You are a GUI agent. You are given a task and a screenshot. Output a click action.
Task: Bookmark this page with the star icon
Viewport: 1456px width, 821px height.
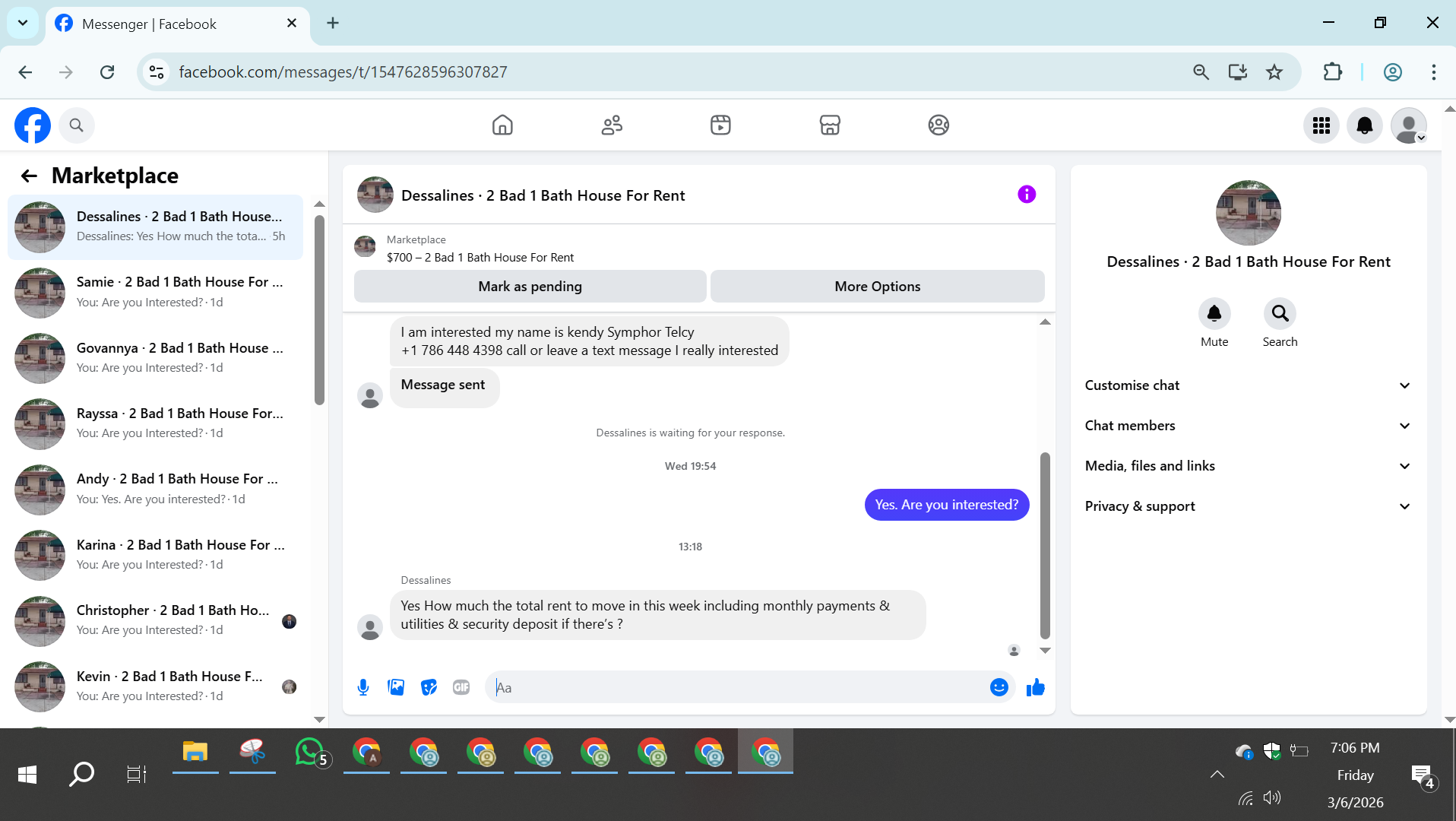click(x=1274, y=72)
